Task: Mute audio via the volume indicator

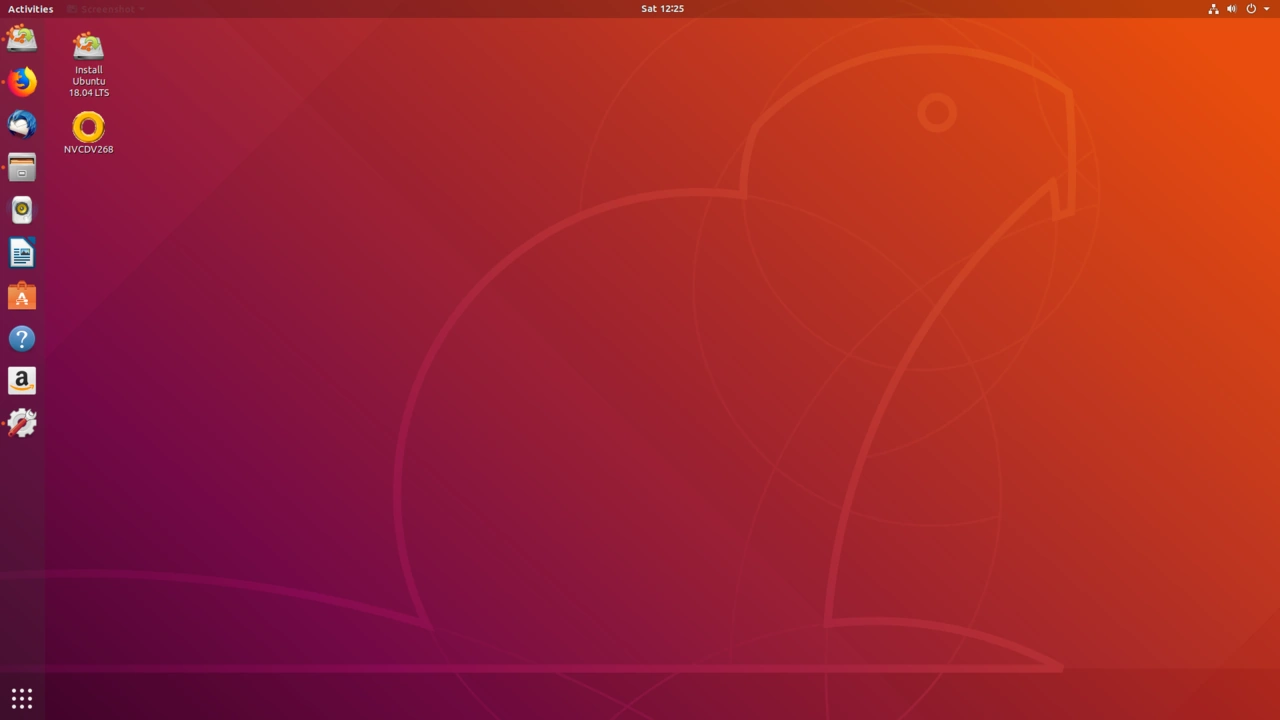Action: 1232,9
